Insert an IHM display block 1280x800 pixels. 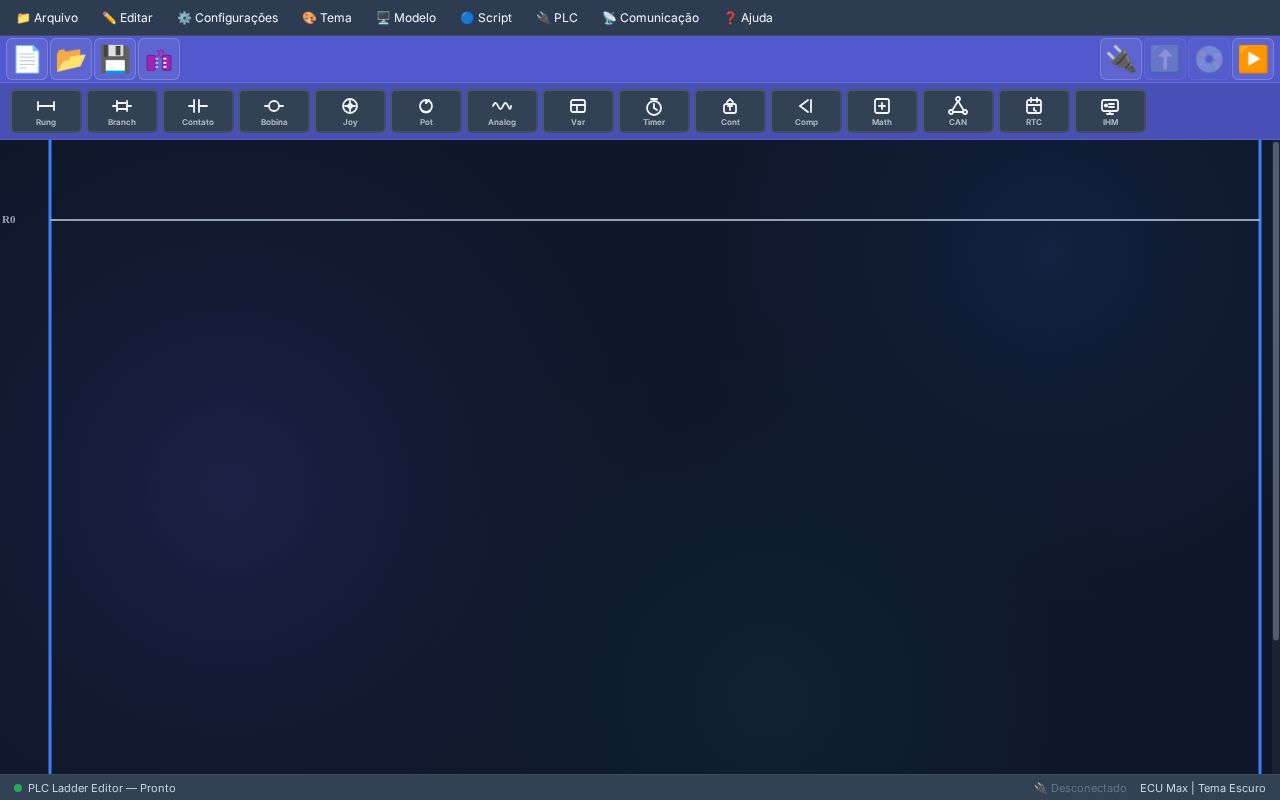point(1110,111)
